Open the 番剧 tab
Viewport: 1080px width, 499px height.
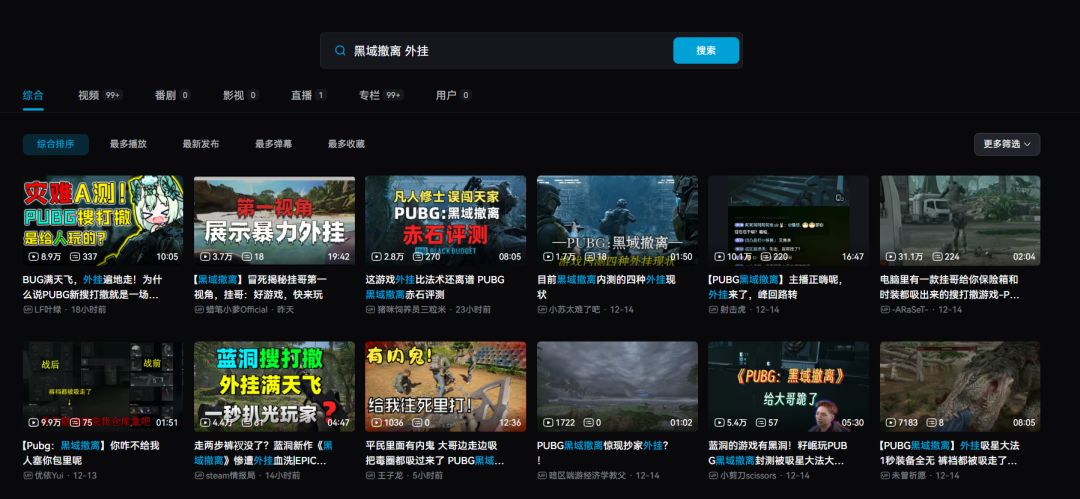(x=172, y=95)
